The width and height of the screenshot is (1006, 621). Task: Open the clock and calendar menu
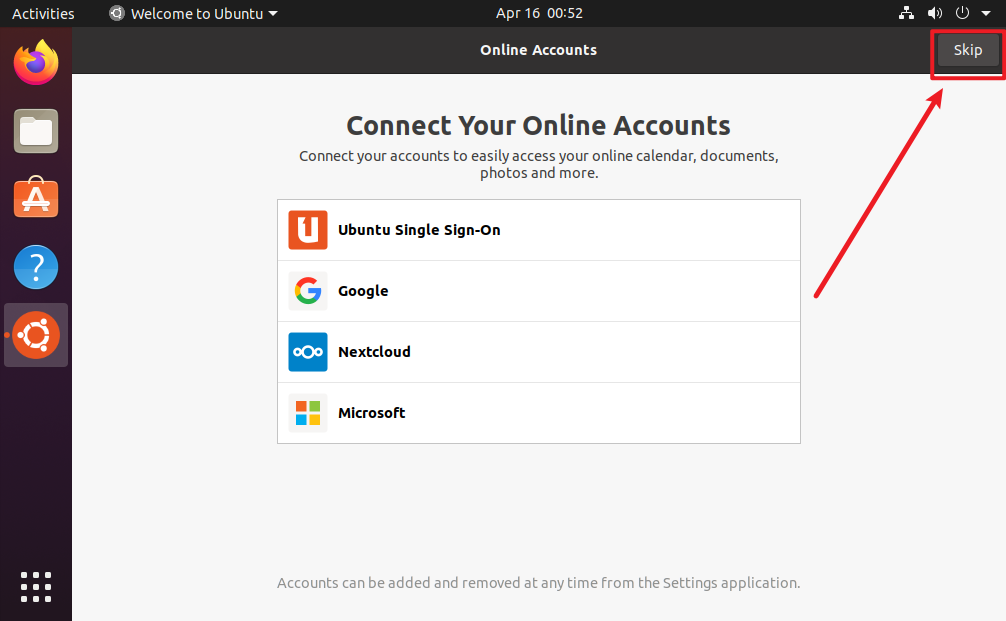[539, 13]
